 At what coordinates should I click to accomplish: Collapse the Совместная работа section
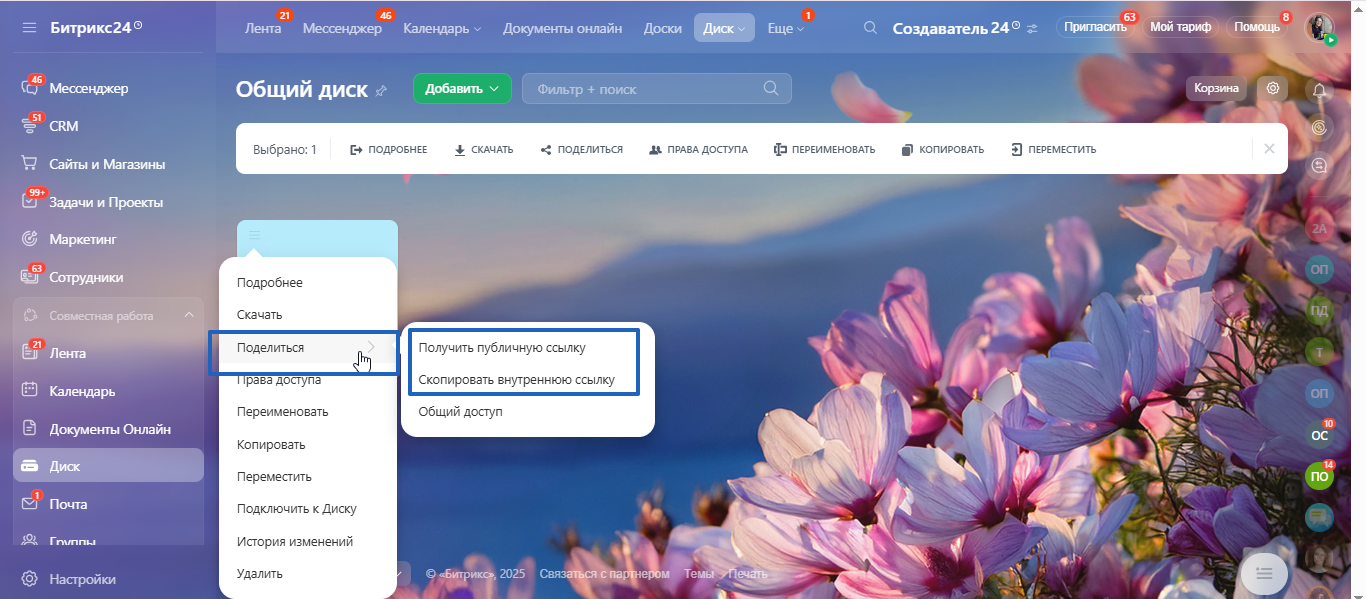click(x=189, y=315)
